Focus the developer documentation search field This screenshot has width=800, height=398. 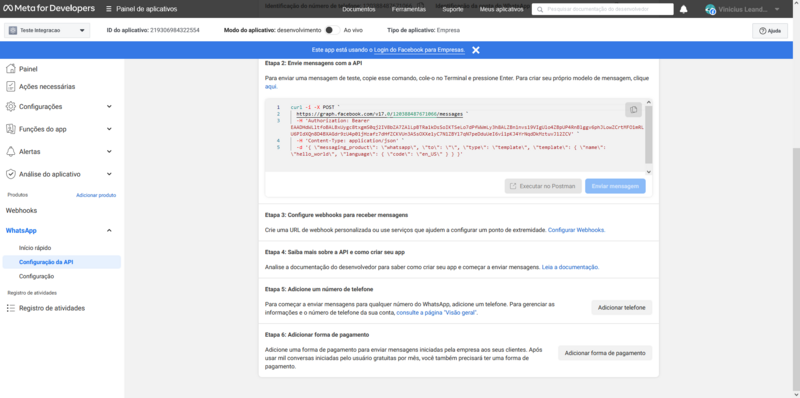603,9
